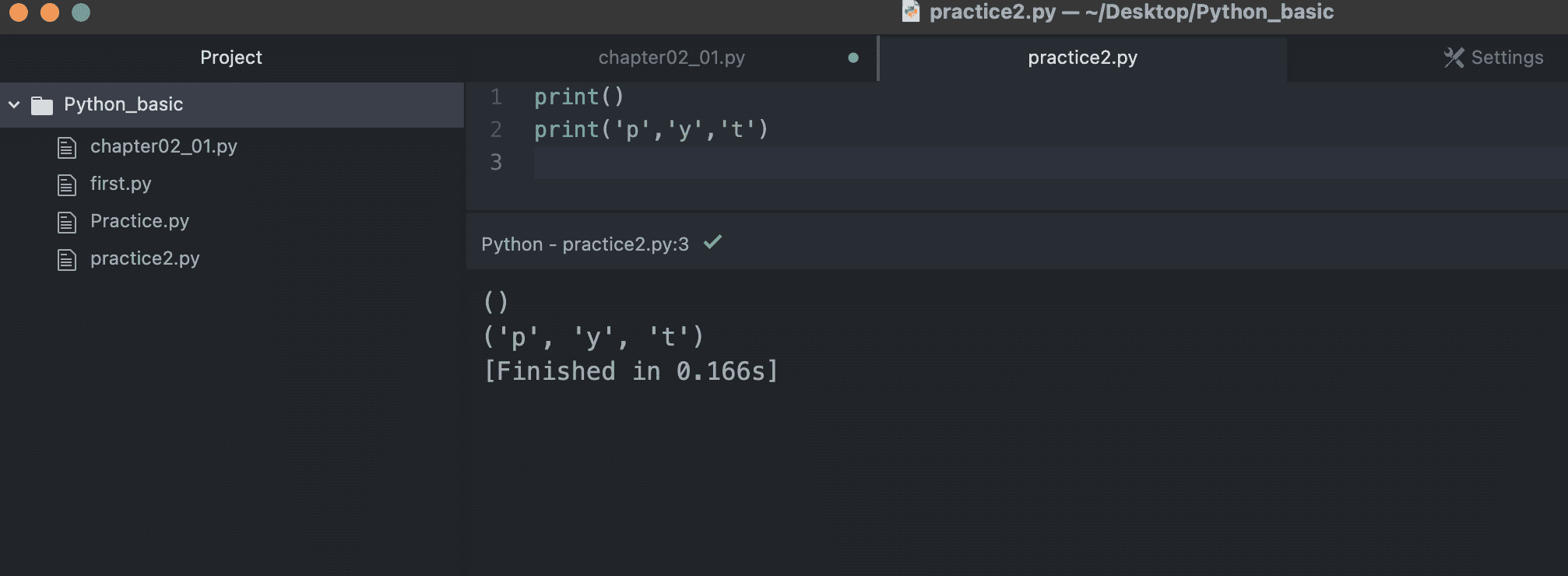Open the Settings tab
The image size is (1568, 576).
[x=1506, y=58]
